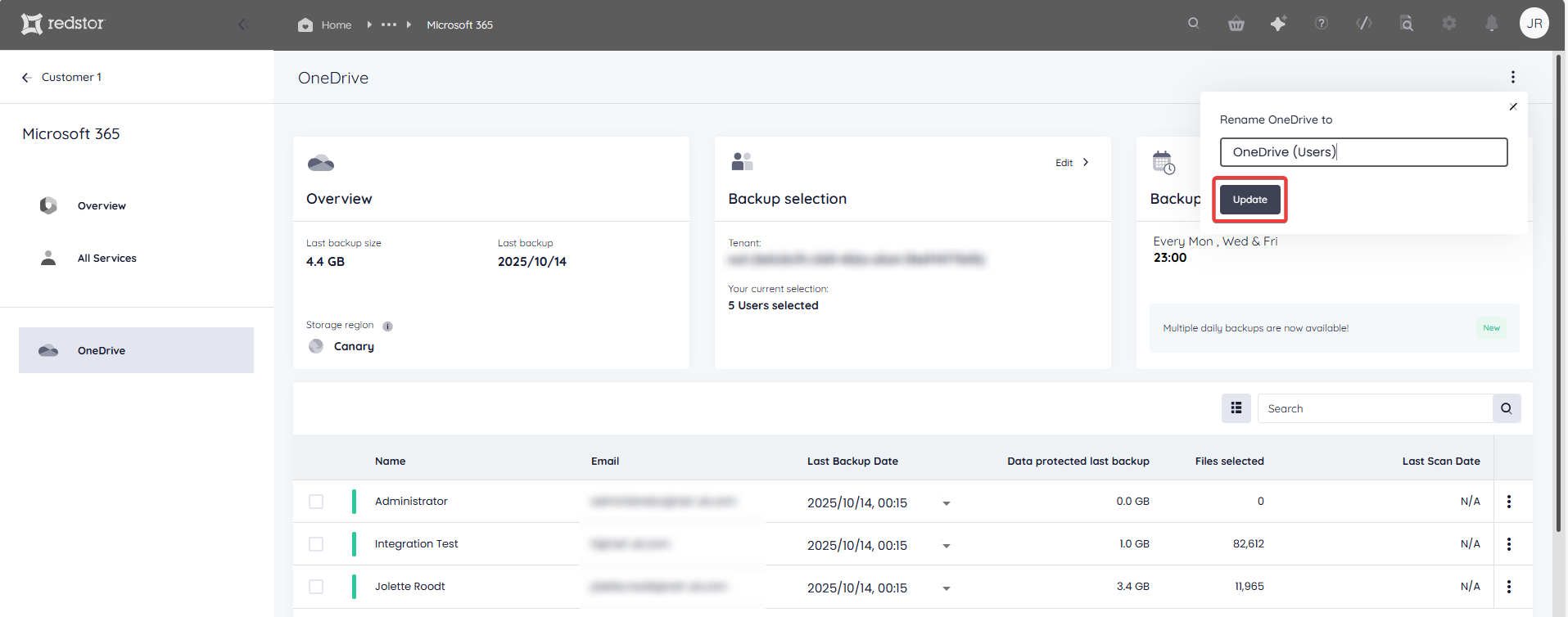Viewport: 1568px width, 617px height.
Task: Sort by Name column header
Action: tap(390, 462)
